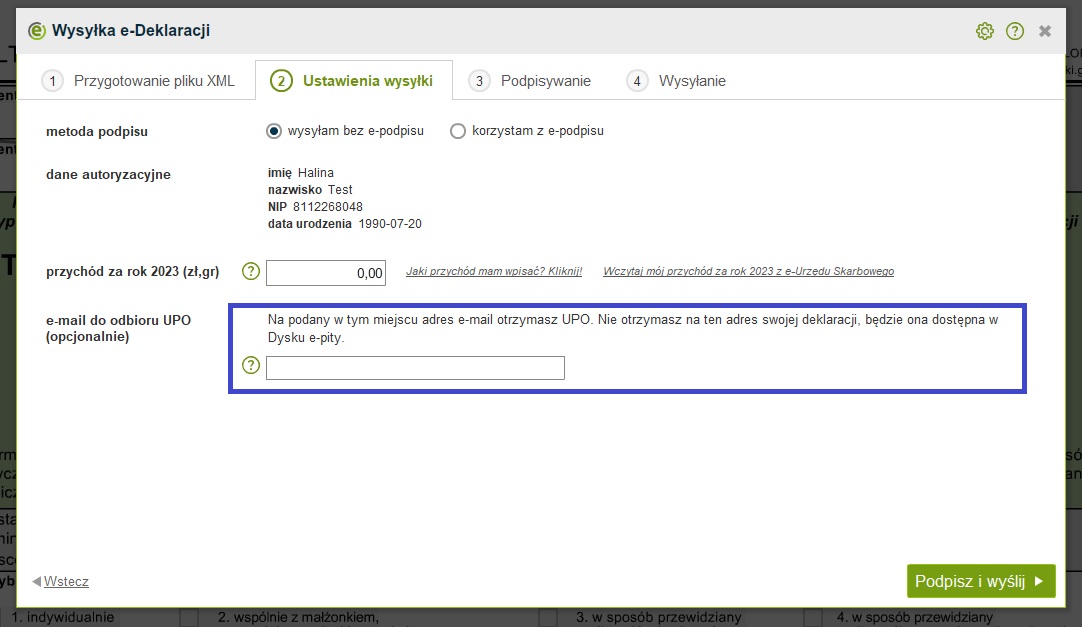Click the help icon beside e-mail field
1082x627 pixels.
tap(251, 365)
